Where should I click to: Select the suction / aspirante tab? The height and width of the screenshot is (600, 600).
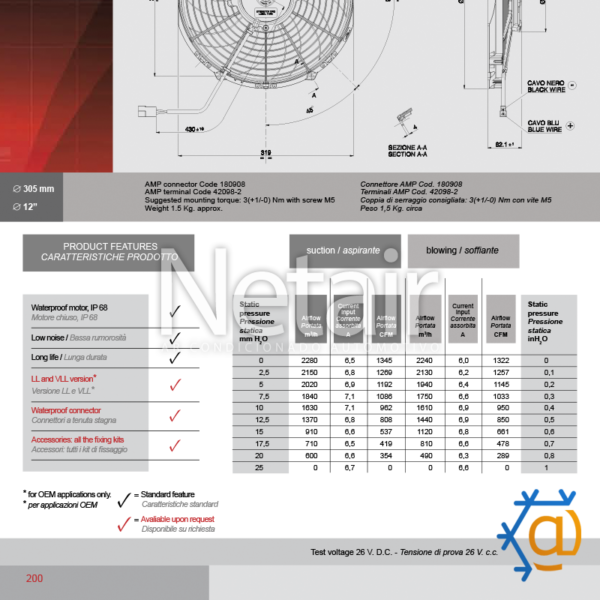(344, 251)
